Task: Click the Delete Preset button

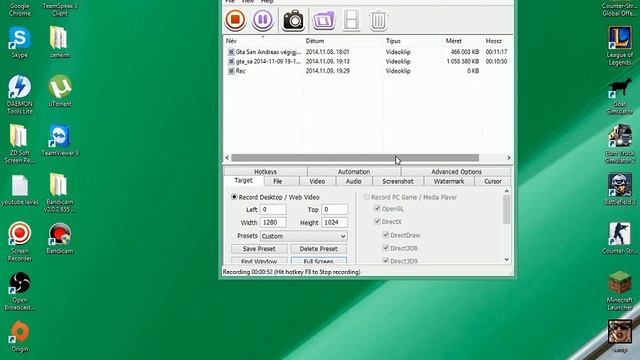Action: pyautogui.click(x=319, y=249)
